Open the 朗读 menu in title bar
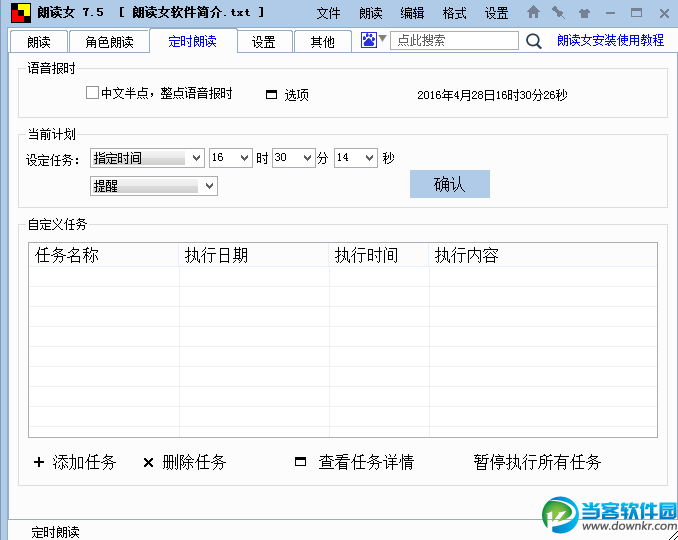The height and width of the screenshot is (540, 678). pyautogui.click(x=371, y=13)
